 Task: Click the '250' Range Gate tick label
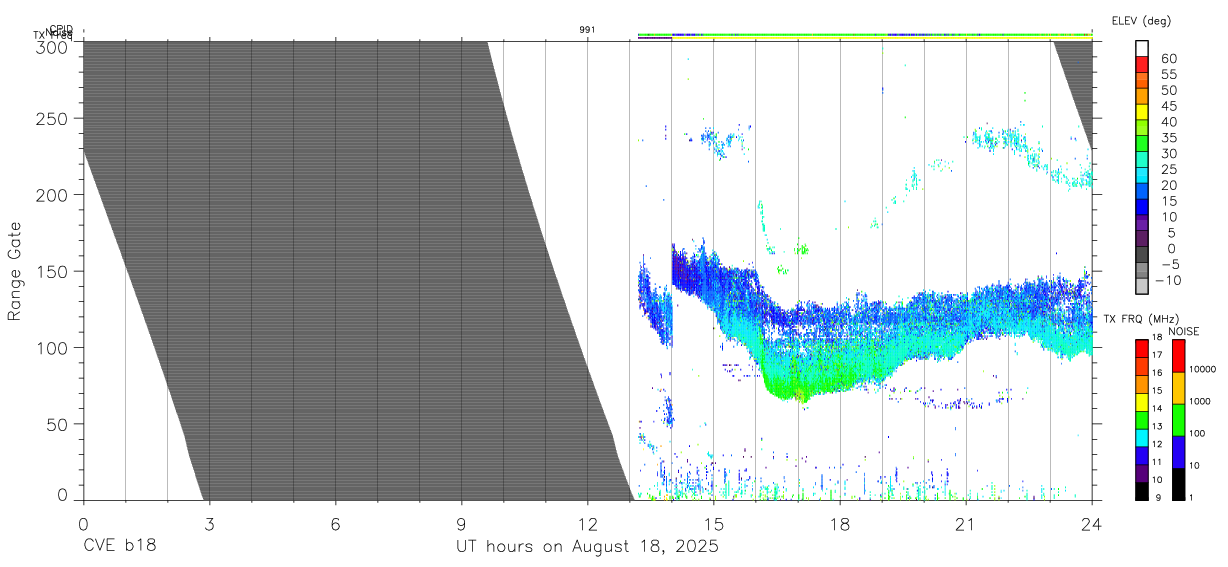click(54, 119)
